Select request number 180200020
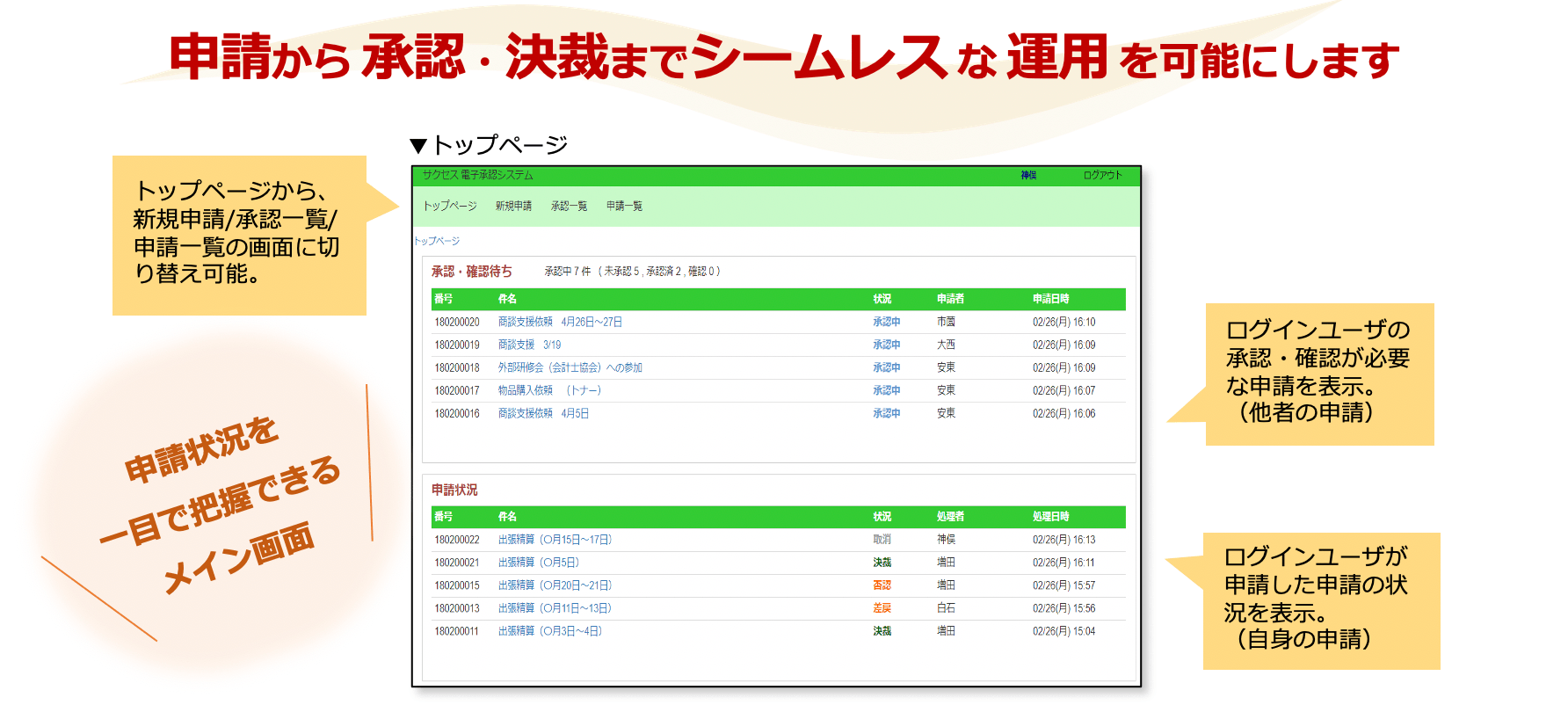1568x712 pixels. coord(457,322)
